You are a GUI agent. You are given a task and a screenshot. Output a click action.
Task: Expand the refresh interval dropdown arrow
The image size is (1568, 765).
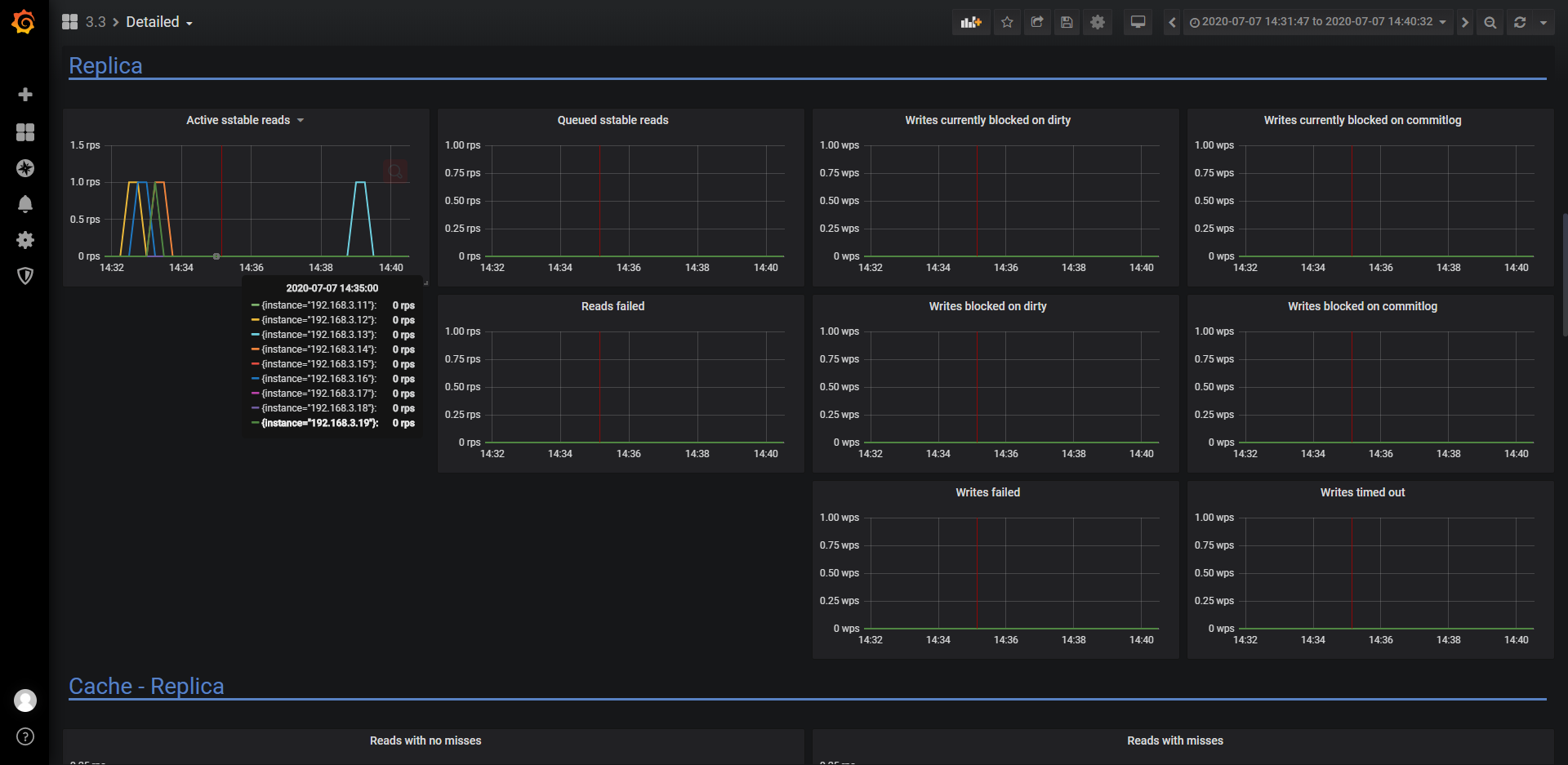[1543, 22]
